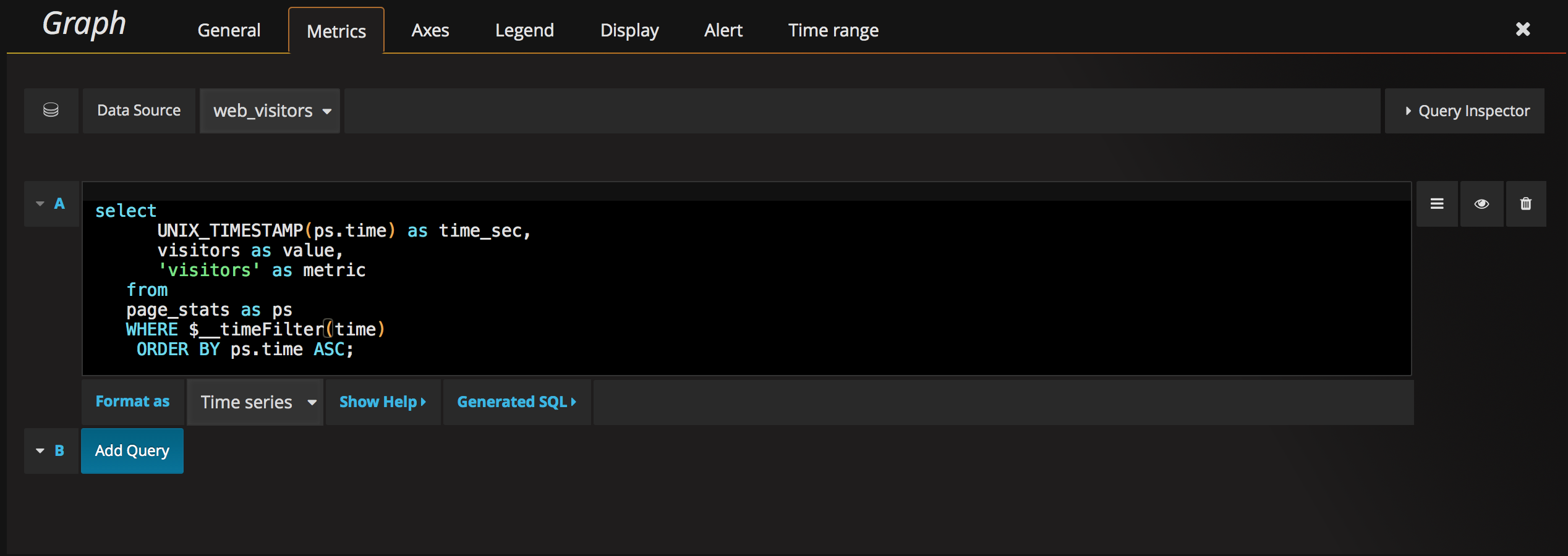This screenshot has height=556, width=1568.
Task: Close the graph editor panel
Action: click(1522, 29)
